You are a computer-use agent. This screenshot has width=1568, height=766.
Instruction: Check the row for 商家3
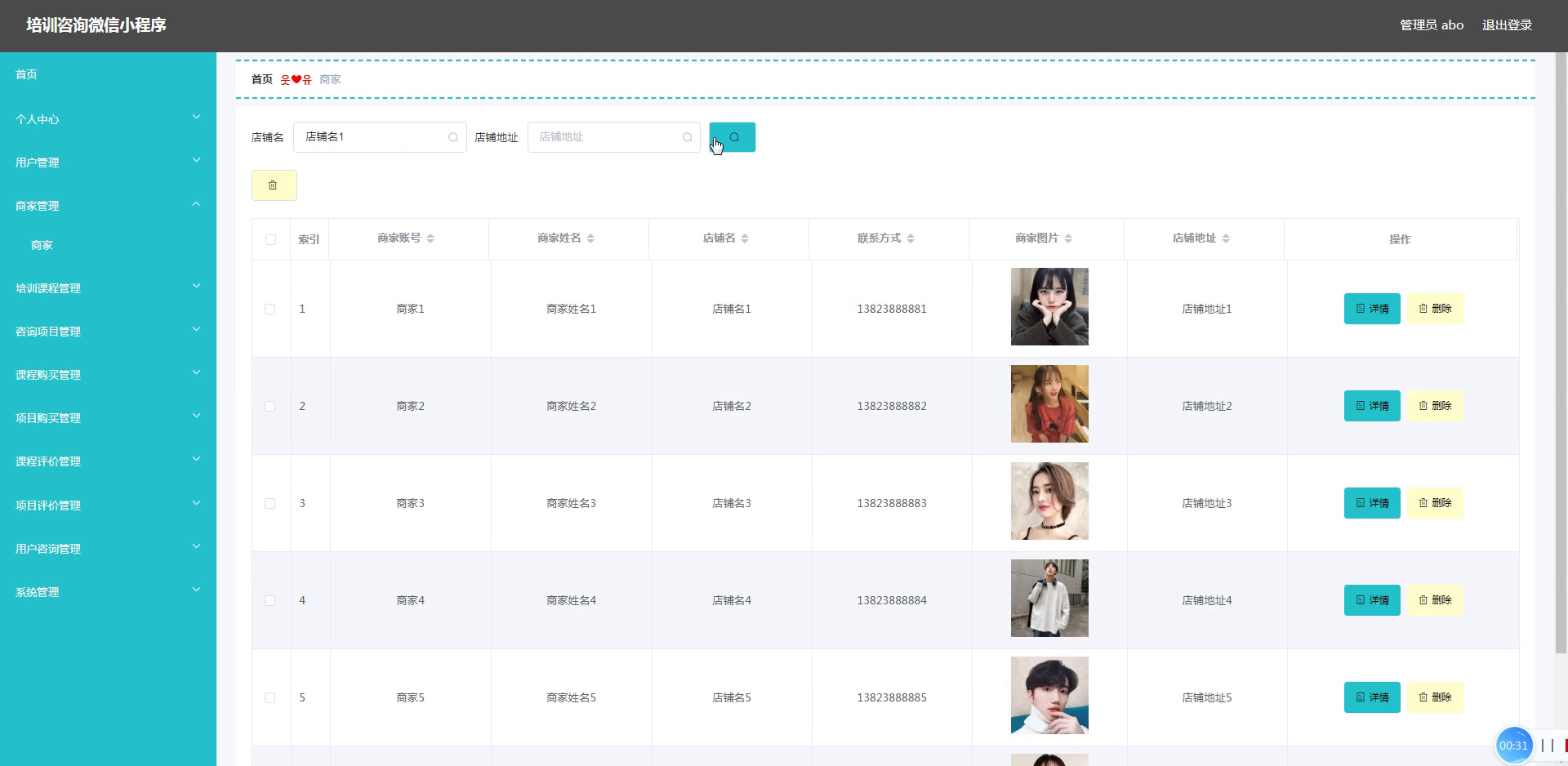tap(270, 503)
